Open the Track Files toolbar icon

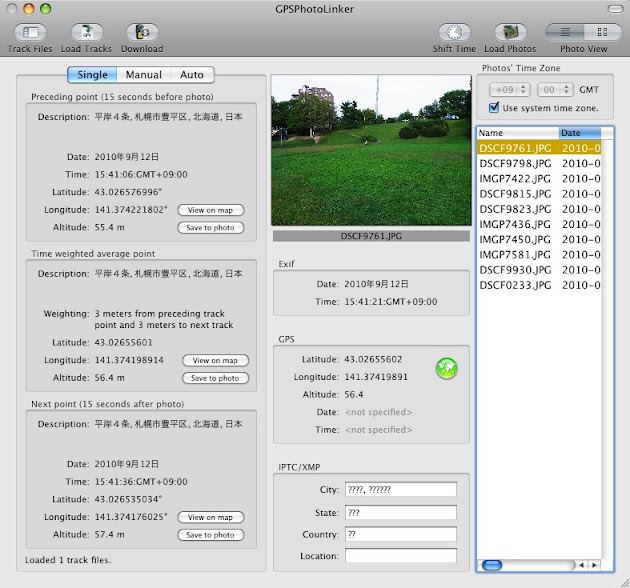30,34
